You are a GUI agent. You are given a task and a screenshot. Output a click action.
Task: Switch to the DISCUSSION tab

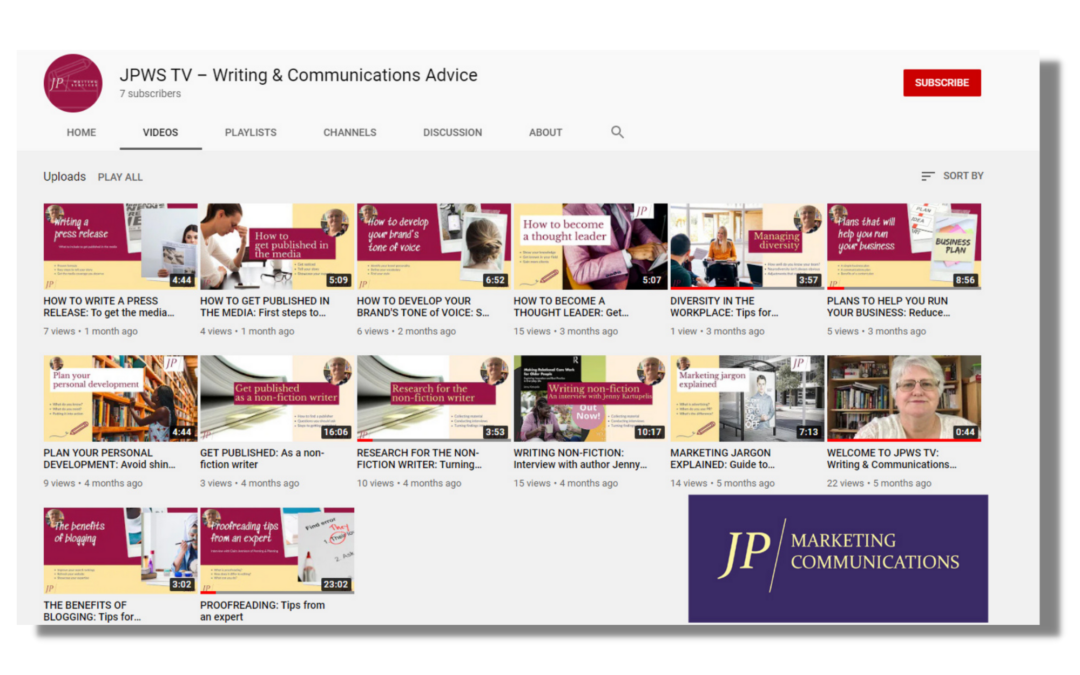pos(452,131)
